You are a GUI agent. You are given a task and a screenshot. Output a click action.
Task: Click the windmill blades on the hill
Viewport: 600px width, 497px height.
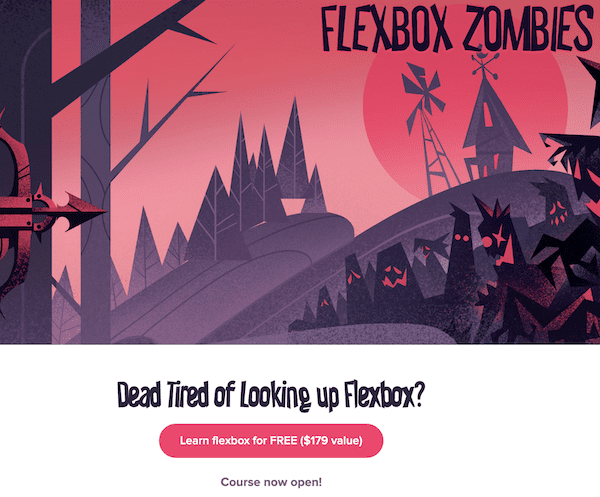pos(422,95)
